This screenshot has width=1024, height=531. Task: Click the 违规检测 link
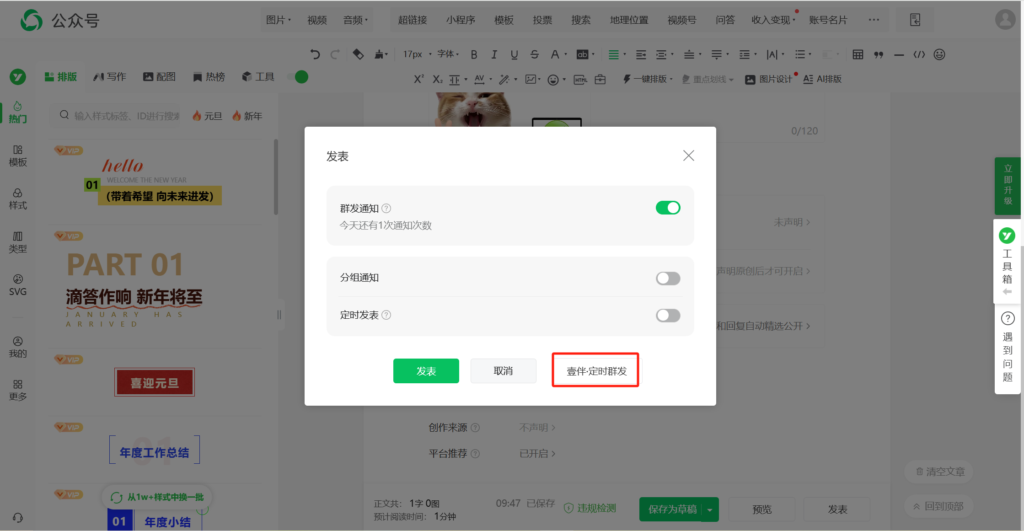[590, 508]
